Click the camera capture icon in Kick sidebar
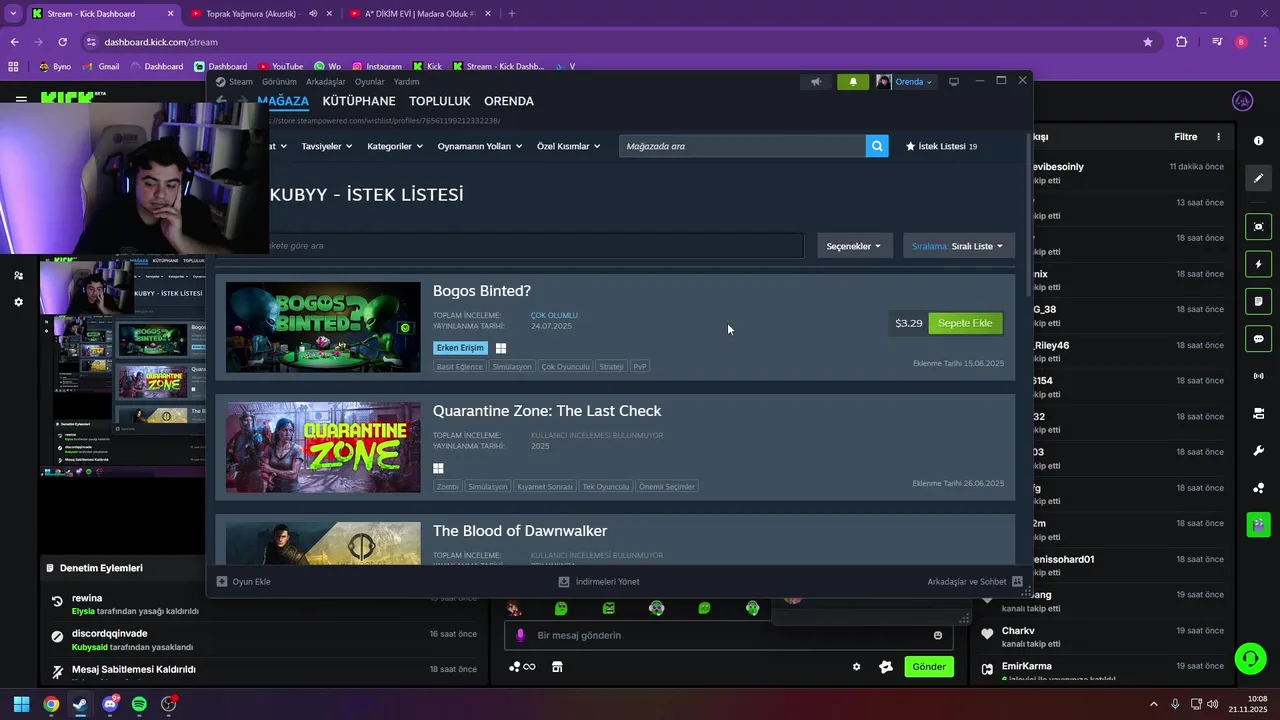This screenshot has width=1280, height=720. [1258, 227]
